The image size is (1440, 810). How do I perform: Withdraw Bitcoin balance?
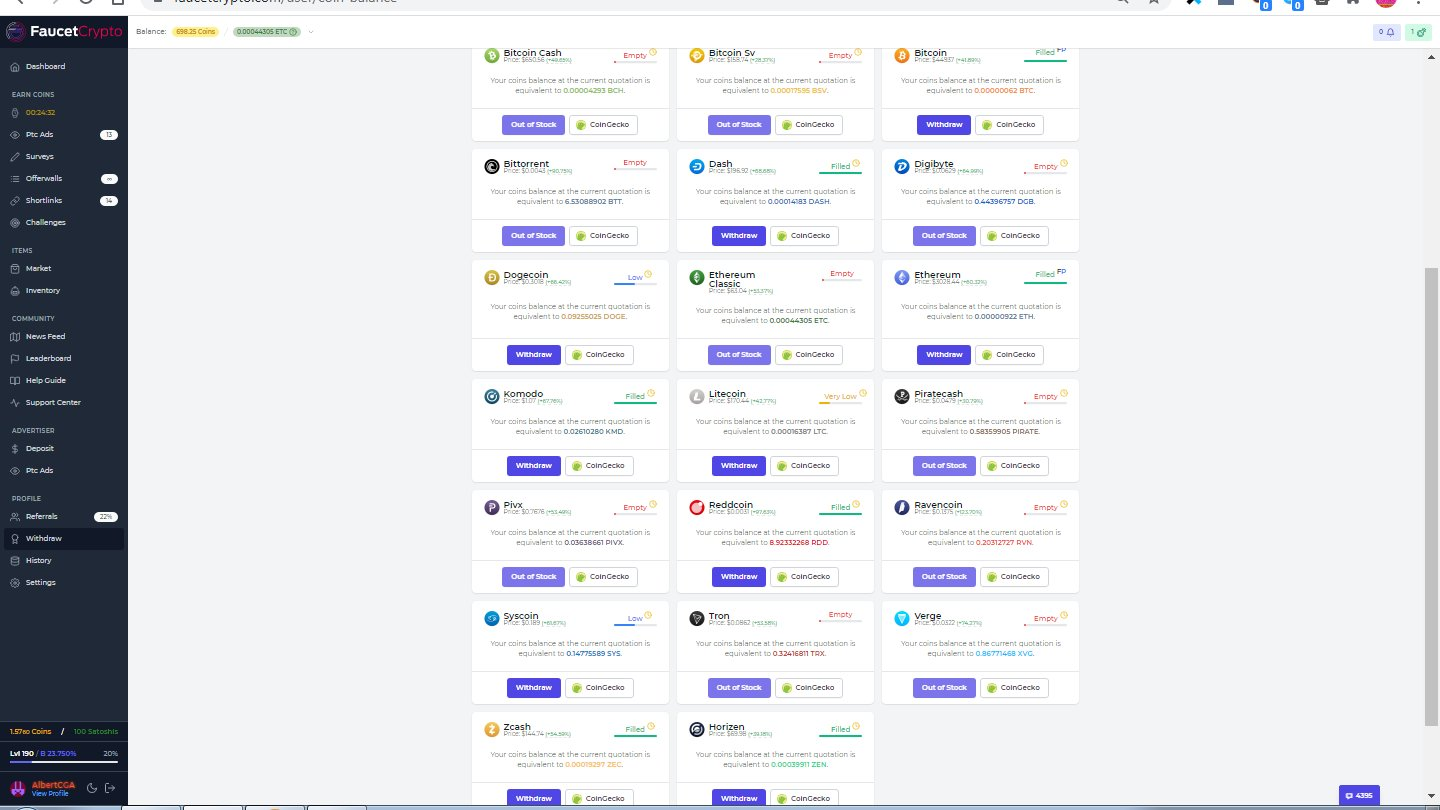(x=943, y=125)
